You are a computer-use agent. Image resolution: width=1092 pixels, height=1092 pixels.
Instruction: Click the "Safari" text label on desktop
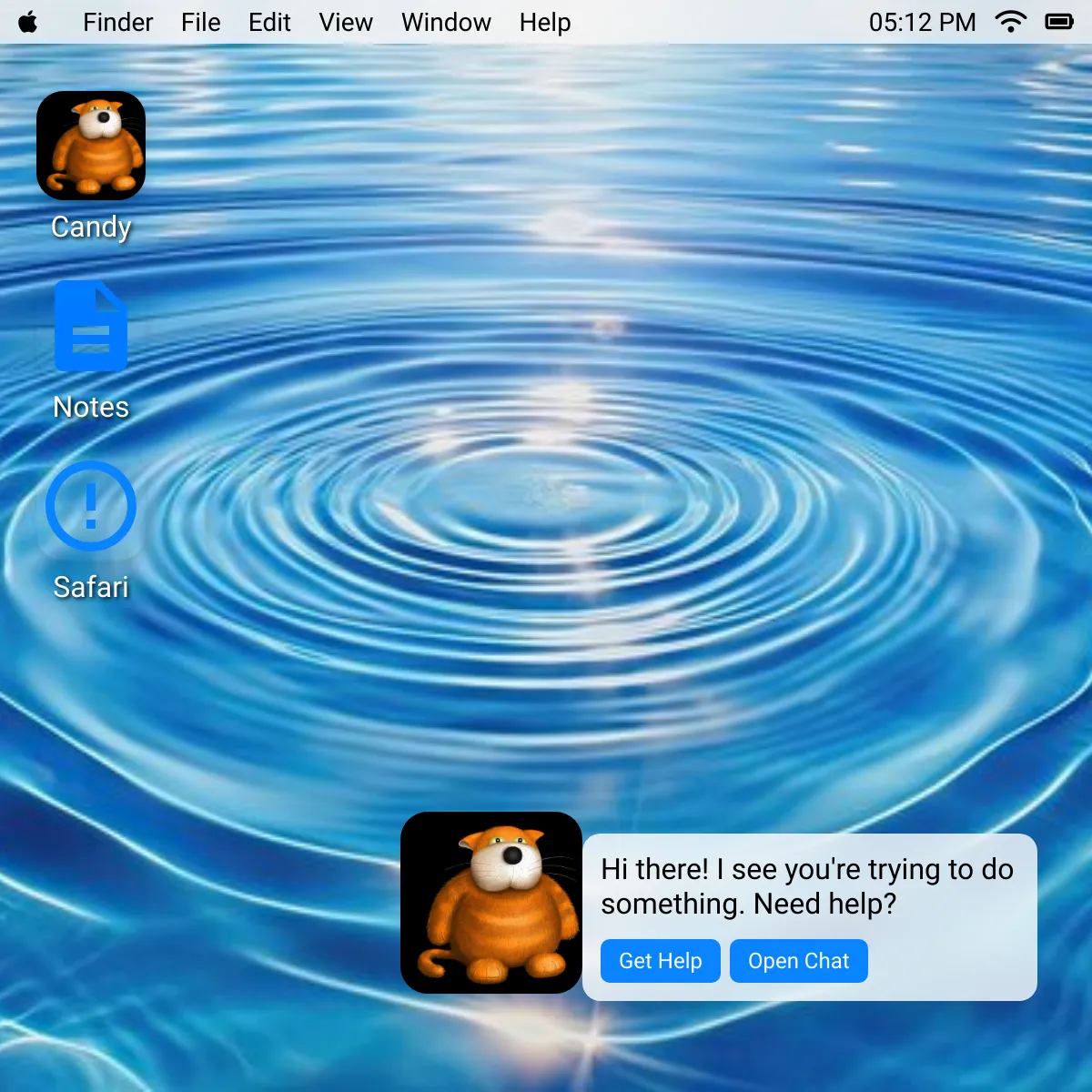click(x=91, y=587)
